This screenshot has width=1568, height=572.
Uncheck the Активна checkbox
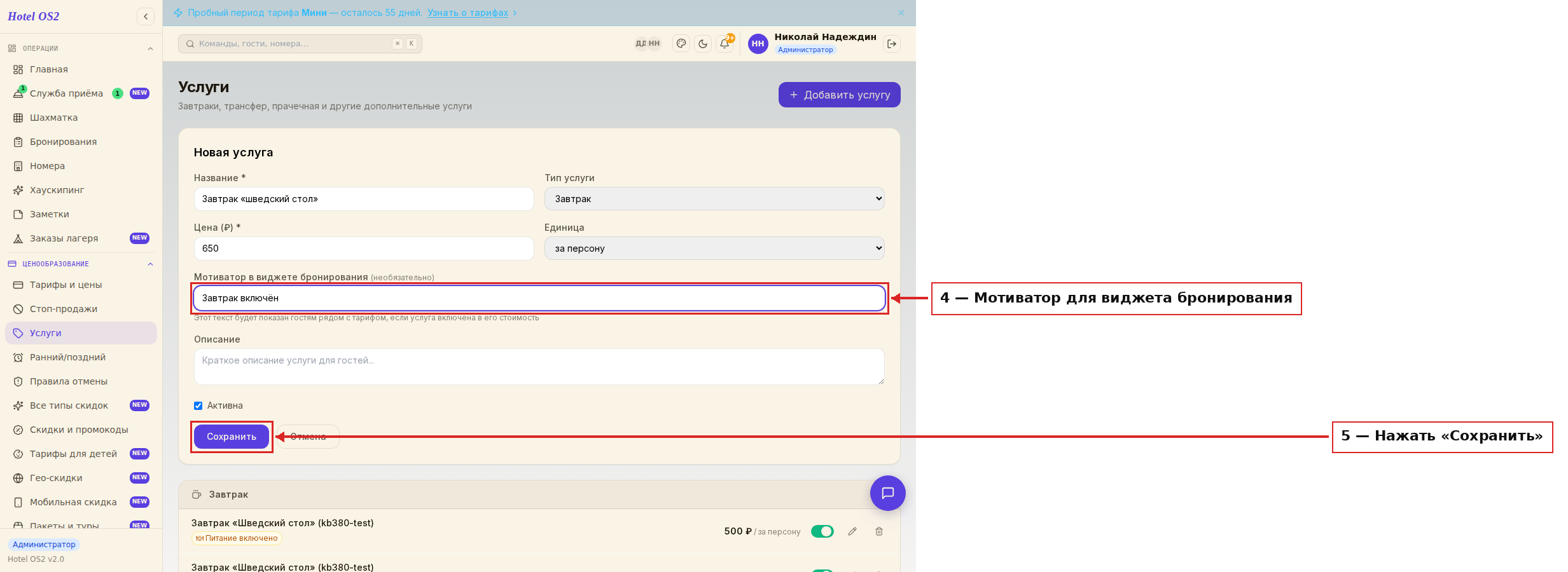tap(198, 405)
